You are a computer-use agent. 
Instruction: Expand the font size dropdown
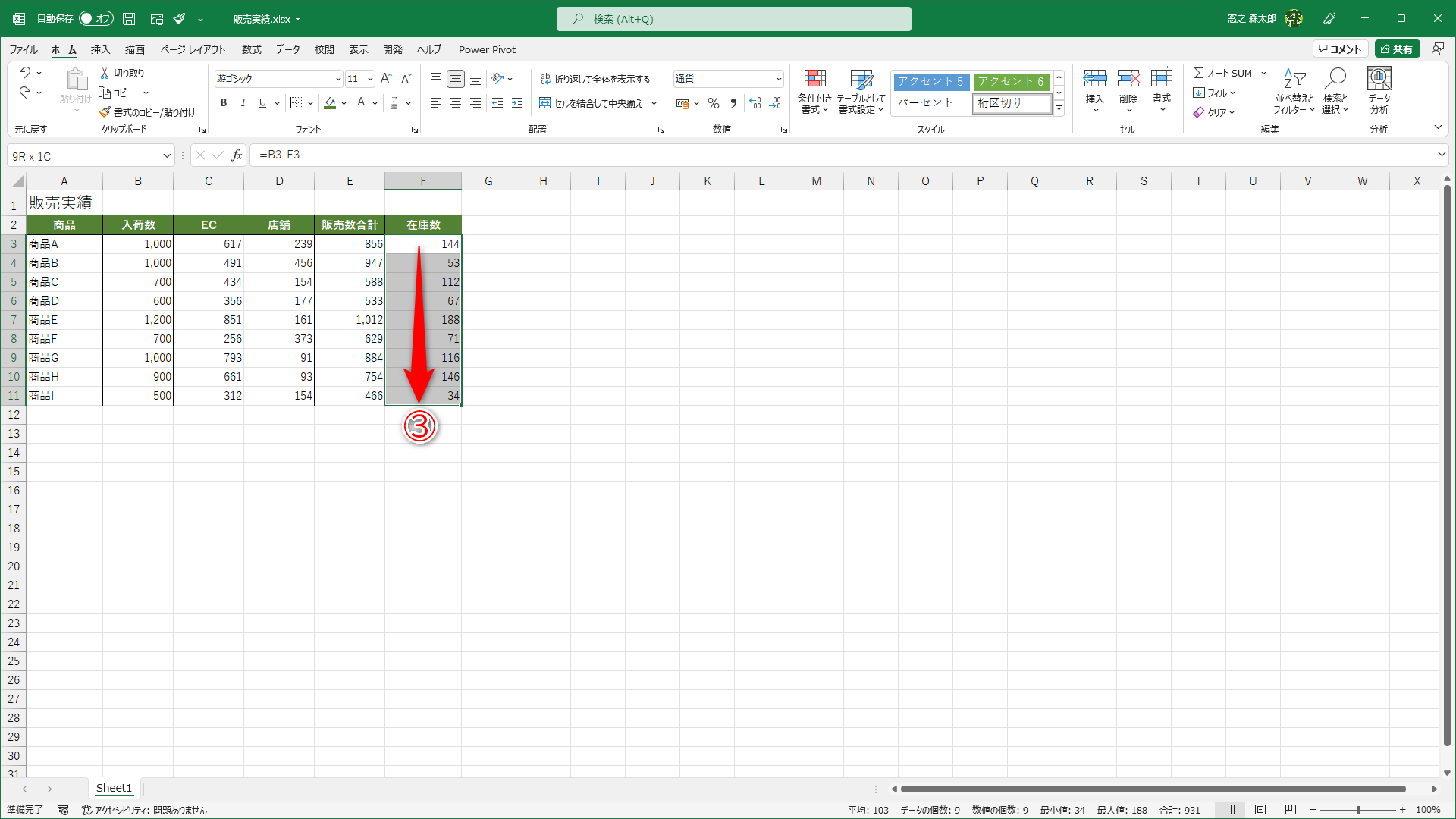[x=370, y=79]
